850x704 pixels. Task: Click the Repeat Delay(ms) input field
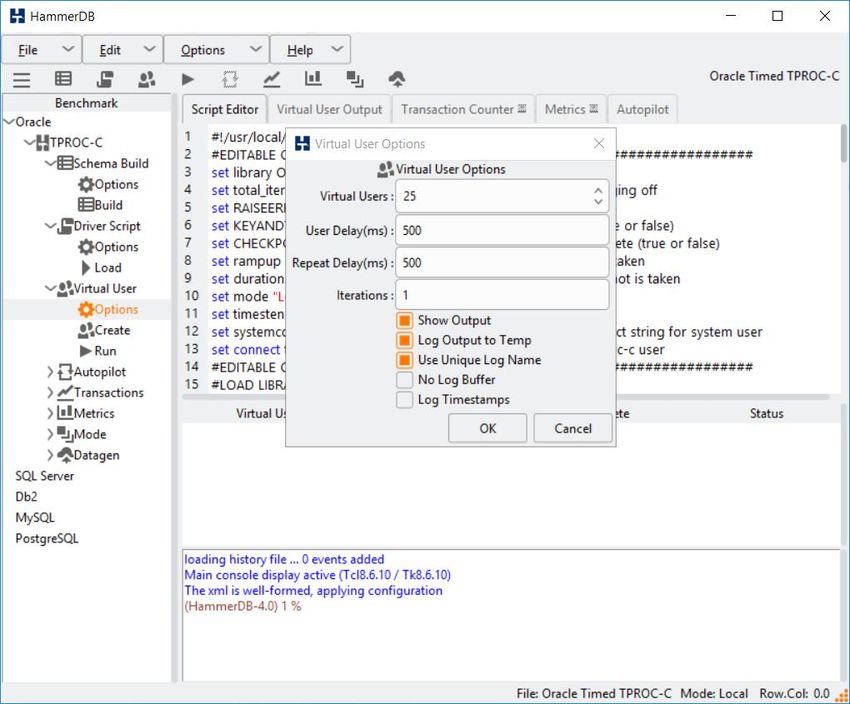tap(502, 263)
